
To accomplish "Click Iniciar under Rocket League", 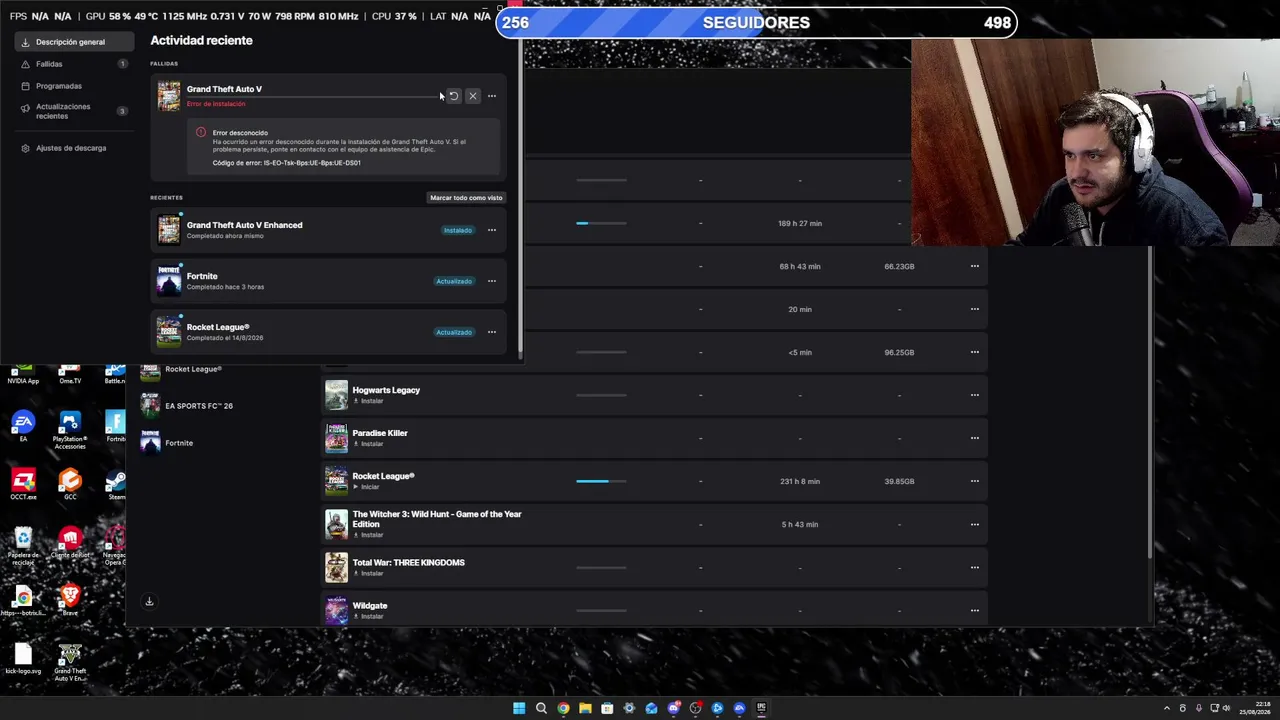I will tap(366, 487).
